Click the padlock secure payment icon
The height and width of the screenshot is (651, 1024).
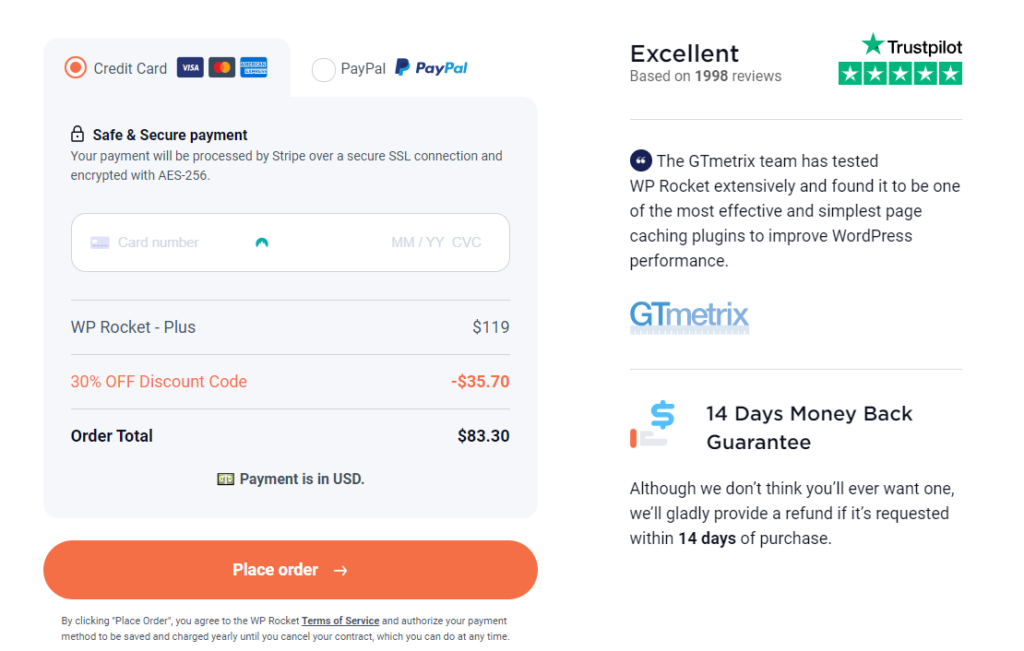(x=78, y=135)
